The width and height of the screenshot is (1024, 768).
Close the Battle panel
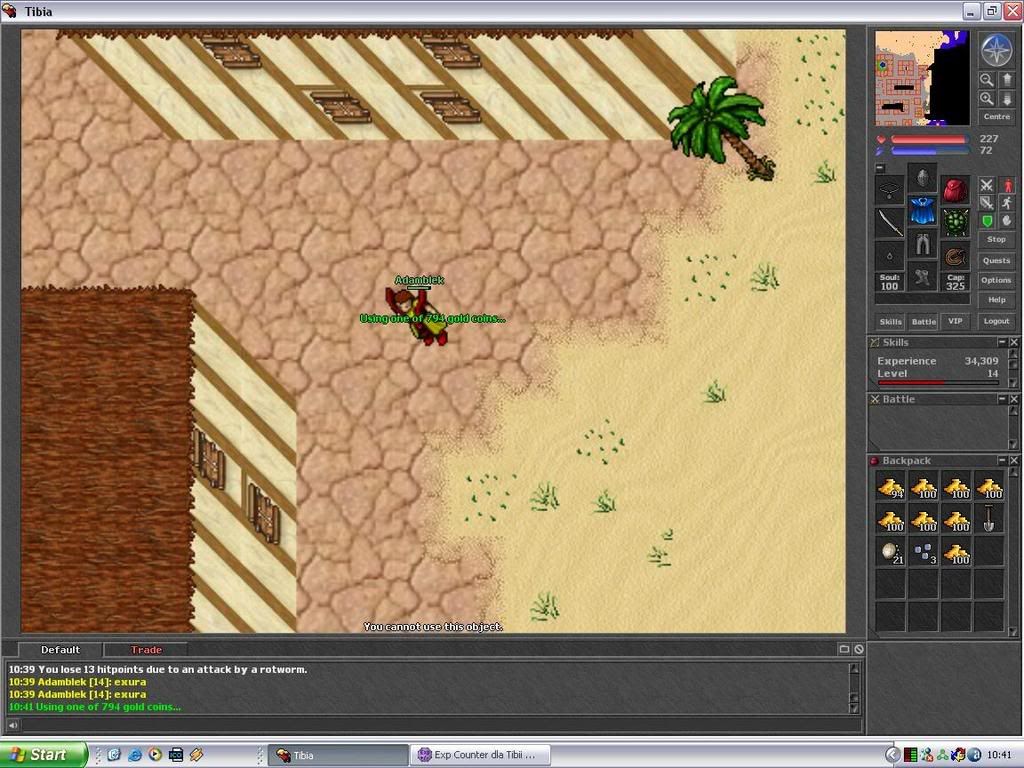(1014, 398)
